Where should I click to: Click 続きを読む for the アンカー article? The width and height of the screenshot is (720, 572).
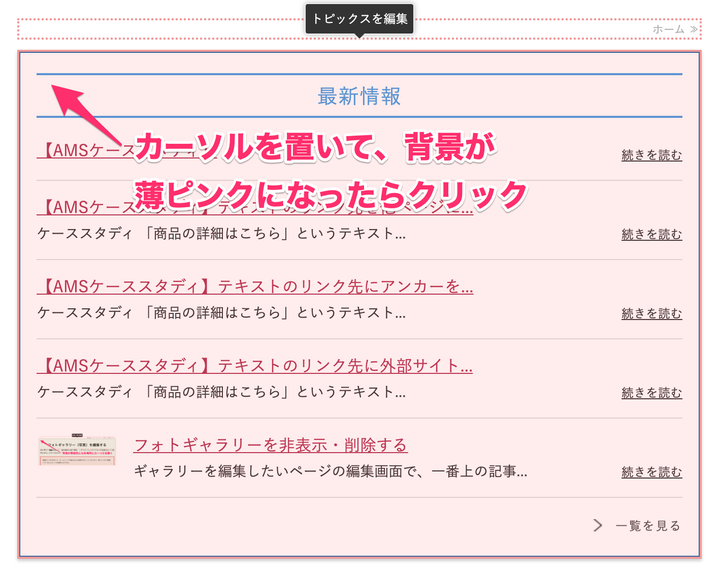pos(652,313)
